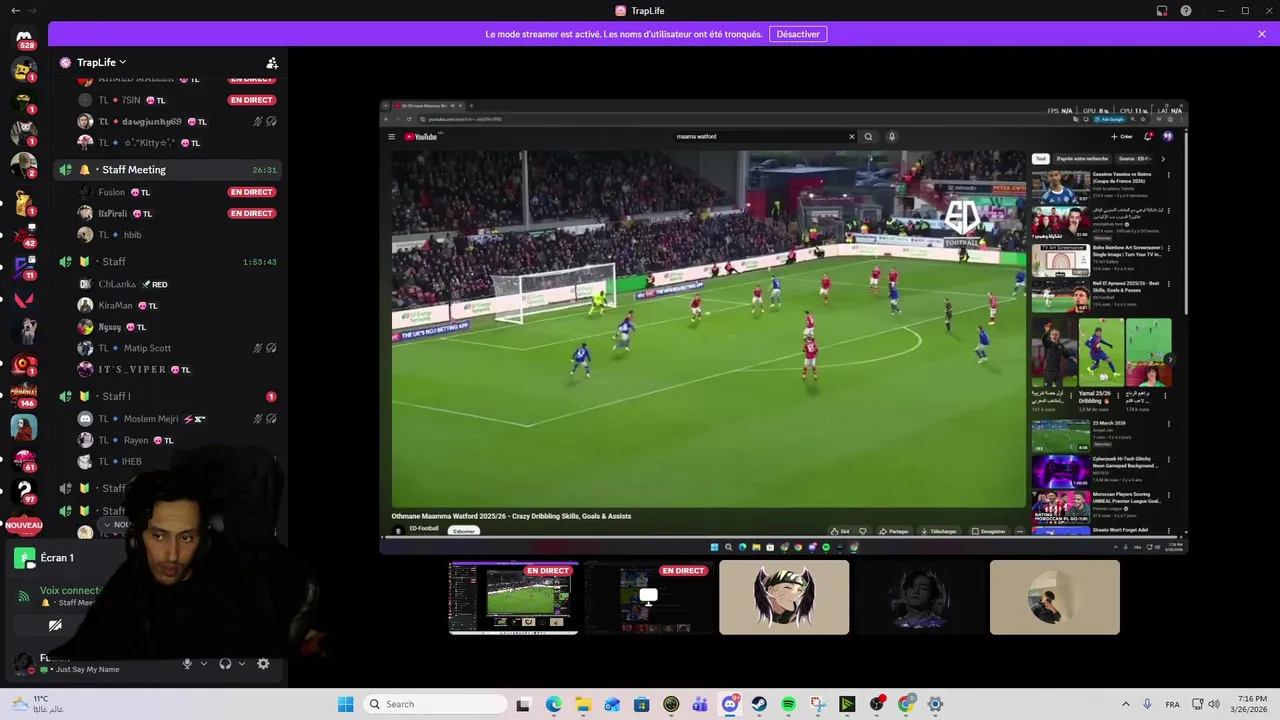Image resolution: width=1280 pixels, height=720 pixels.
Task: Toggle headphone deafen in user panel
Action: (225, 663)
